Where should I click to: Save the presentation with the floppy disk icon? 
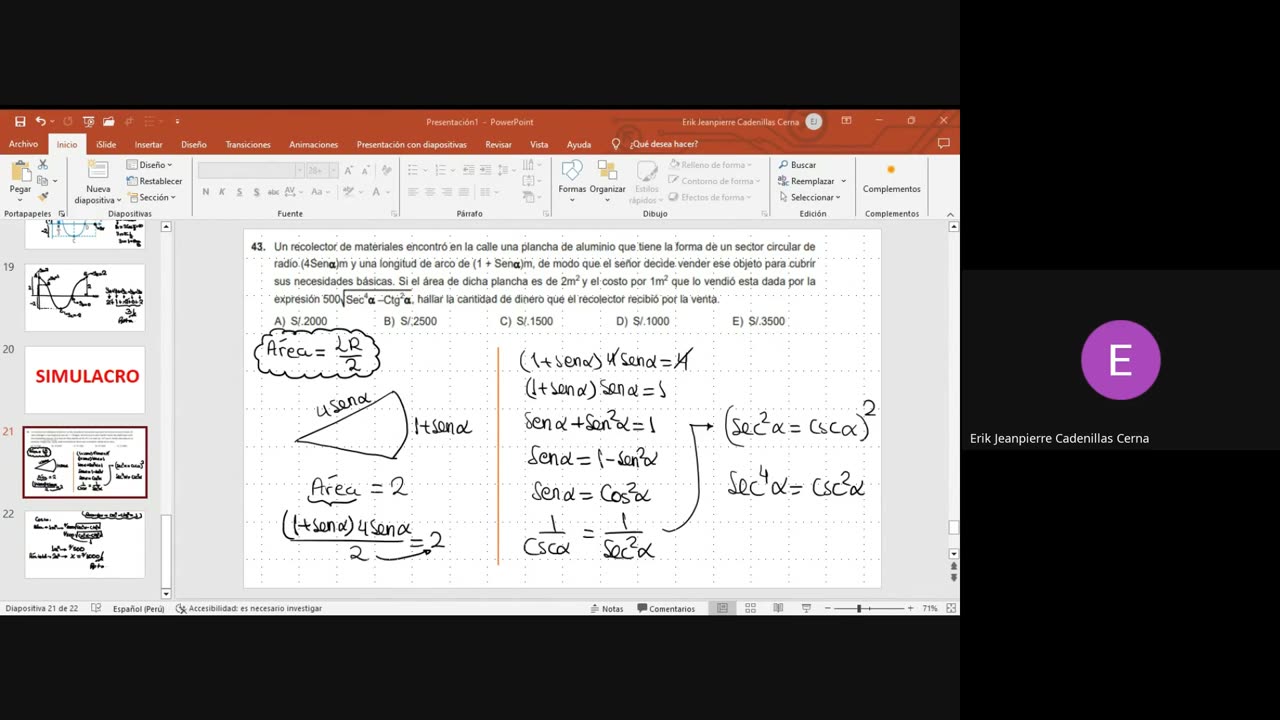point(20,121)
